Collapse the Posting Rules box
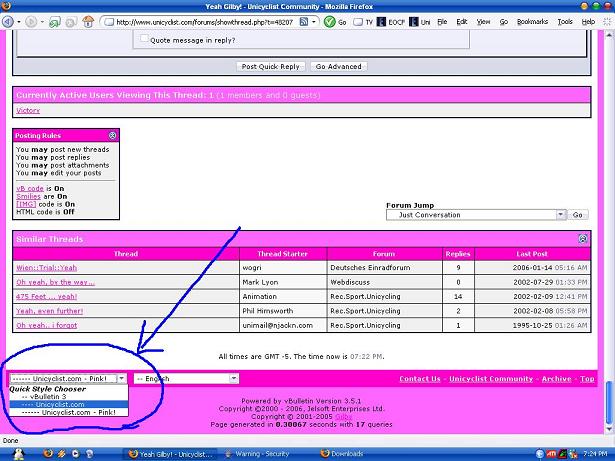The height and width of the screenshot is (461, 615). coord(113,135)
